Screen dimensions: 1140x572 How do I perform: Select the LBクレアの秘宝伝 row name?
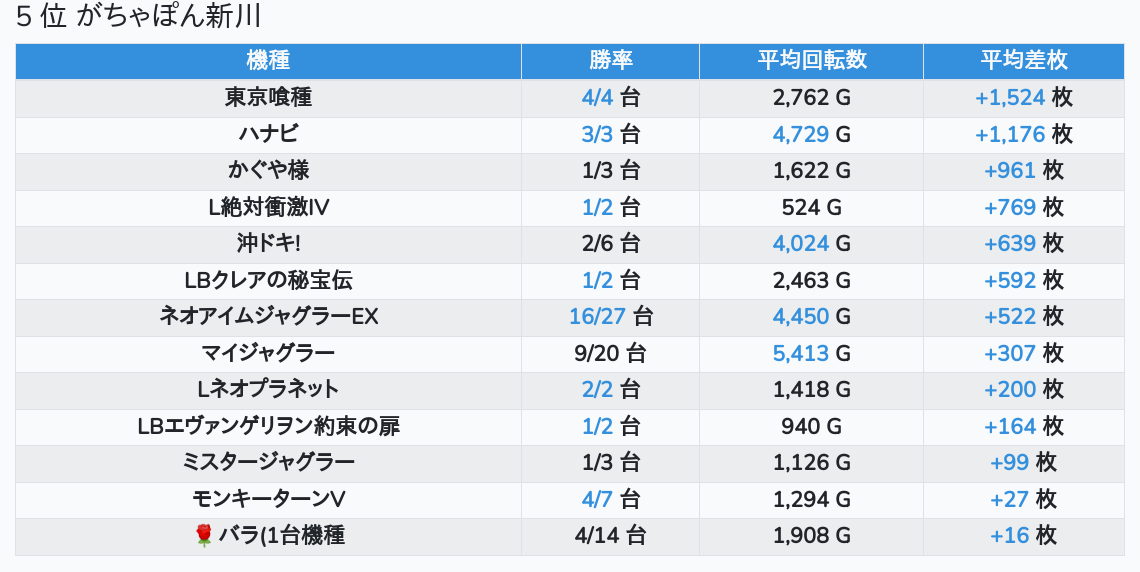pyautogui.click(x=268, y=281)
